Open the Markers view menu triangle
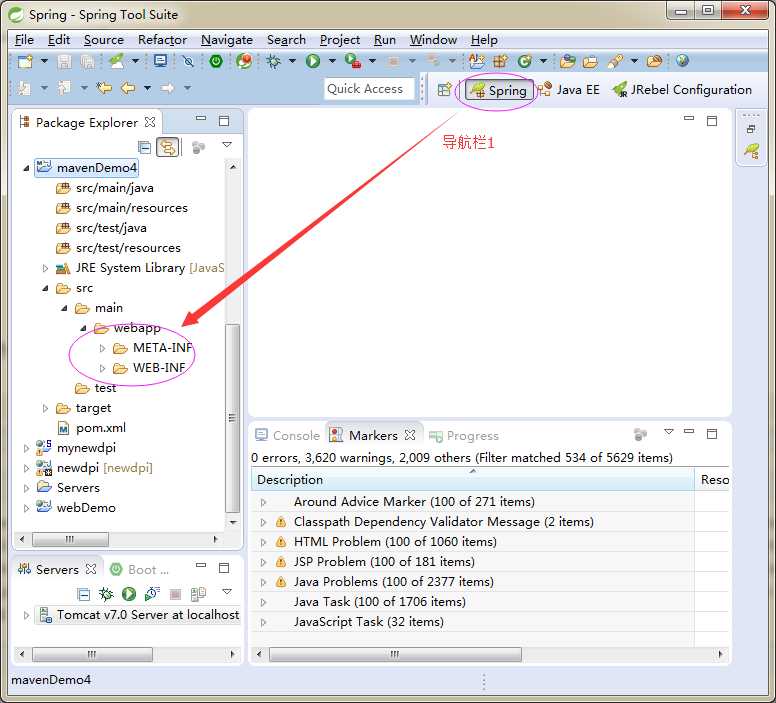Image resolution: width=776 pixels, height=703 pixels. (x=669, y=432)
